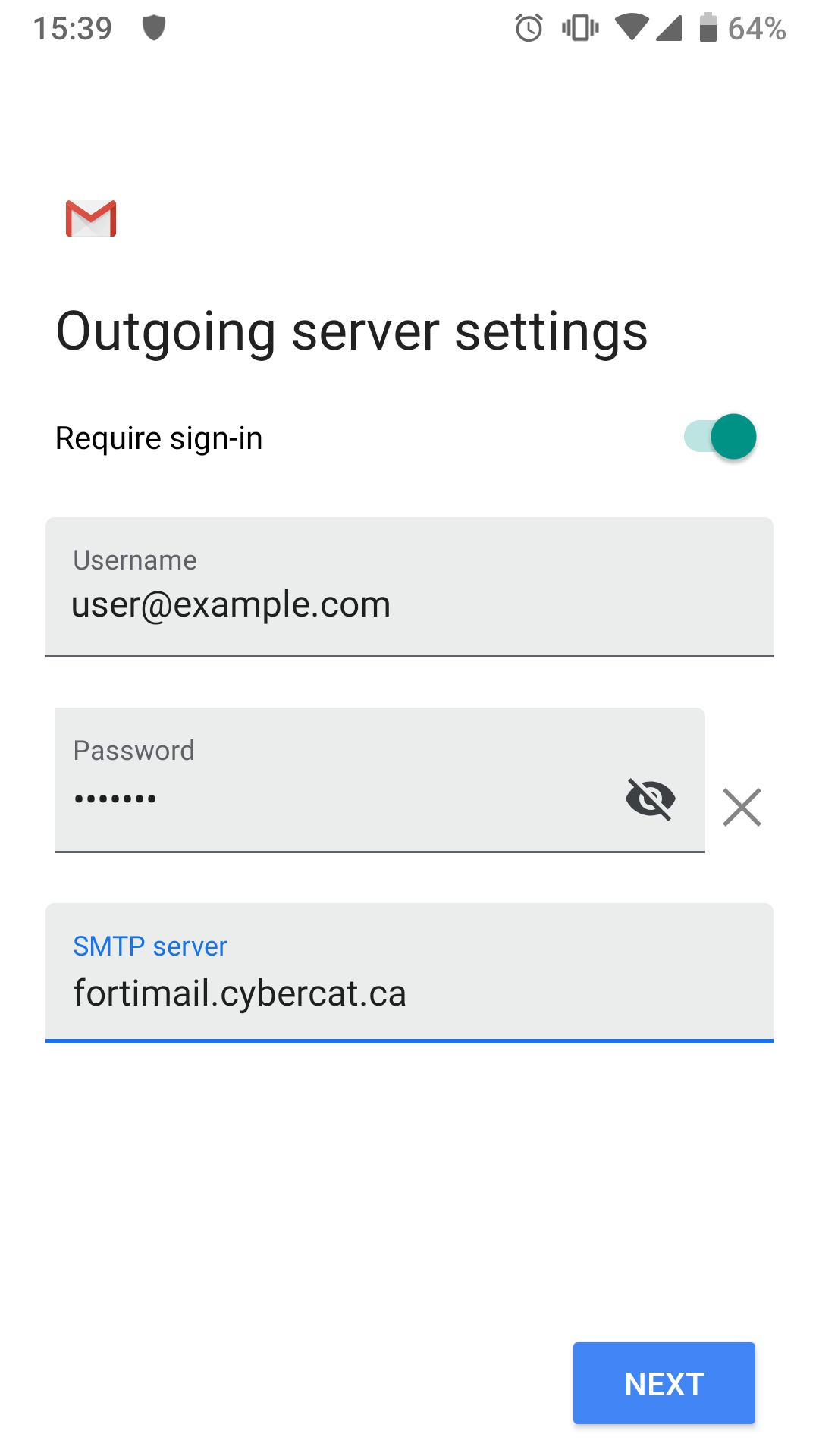Tap the cellular signal status icon
819x1456 pixels.
click(x=669, y=29)
